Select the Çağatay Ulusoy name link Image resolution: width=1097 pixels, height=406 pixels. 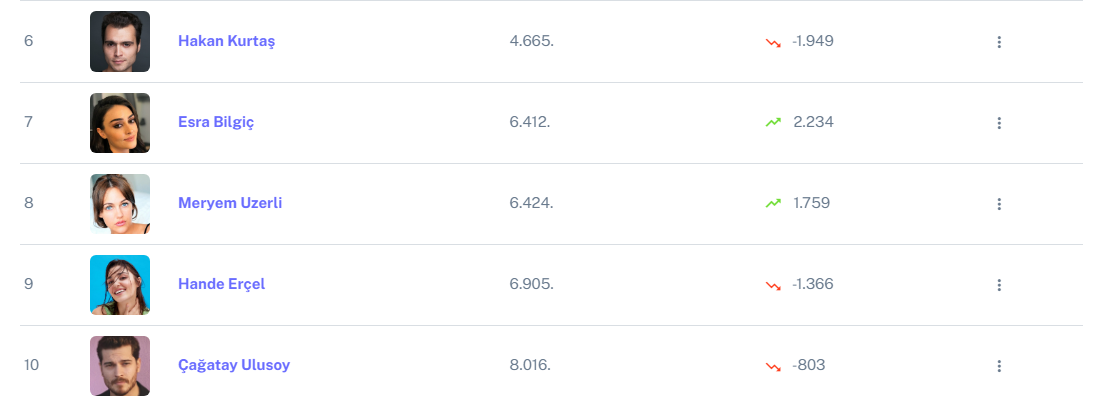coord(234,365)
